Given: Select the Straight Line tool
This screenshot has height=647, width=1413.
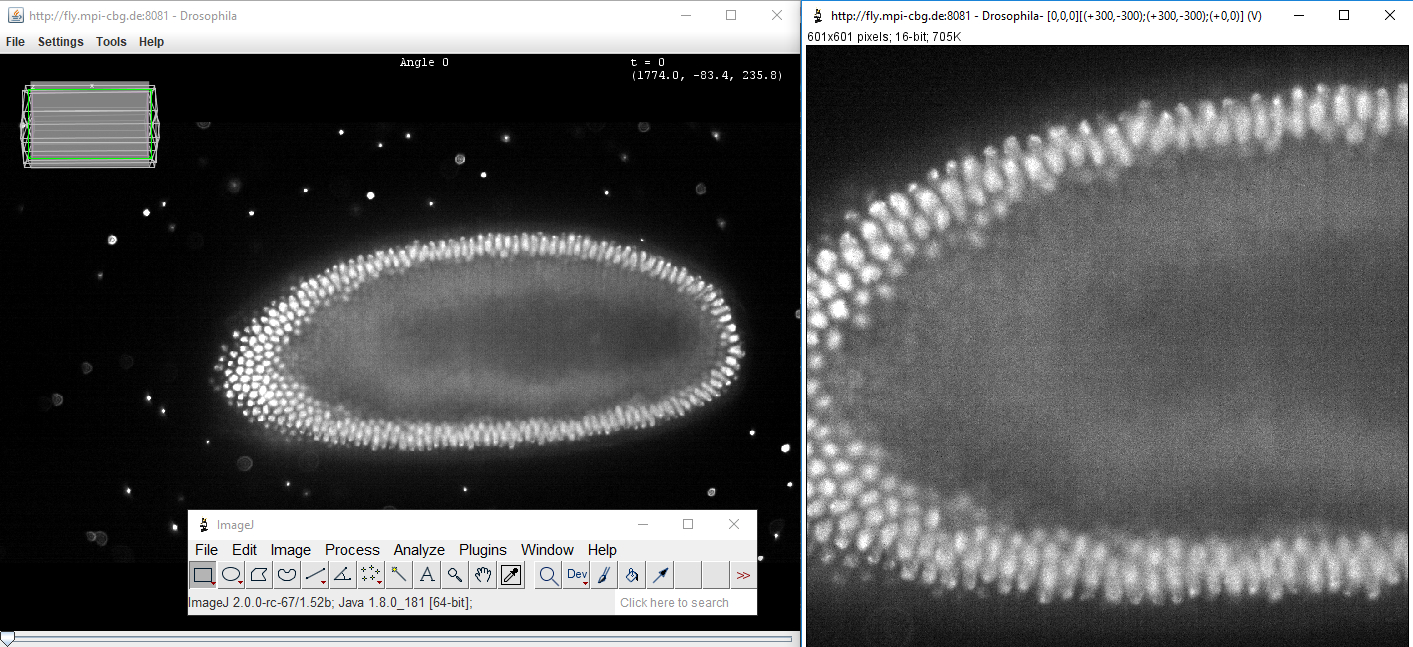Looking at the screenshot, I should [x=313, y=574].
